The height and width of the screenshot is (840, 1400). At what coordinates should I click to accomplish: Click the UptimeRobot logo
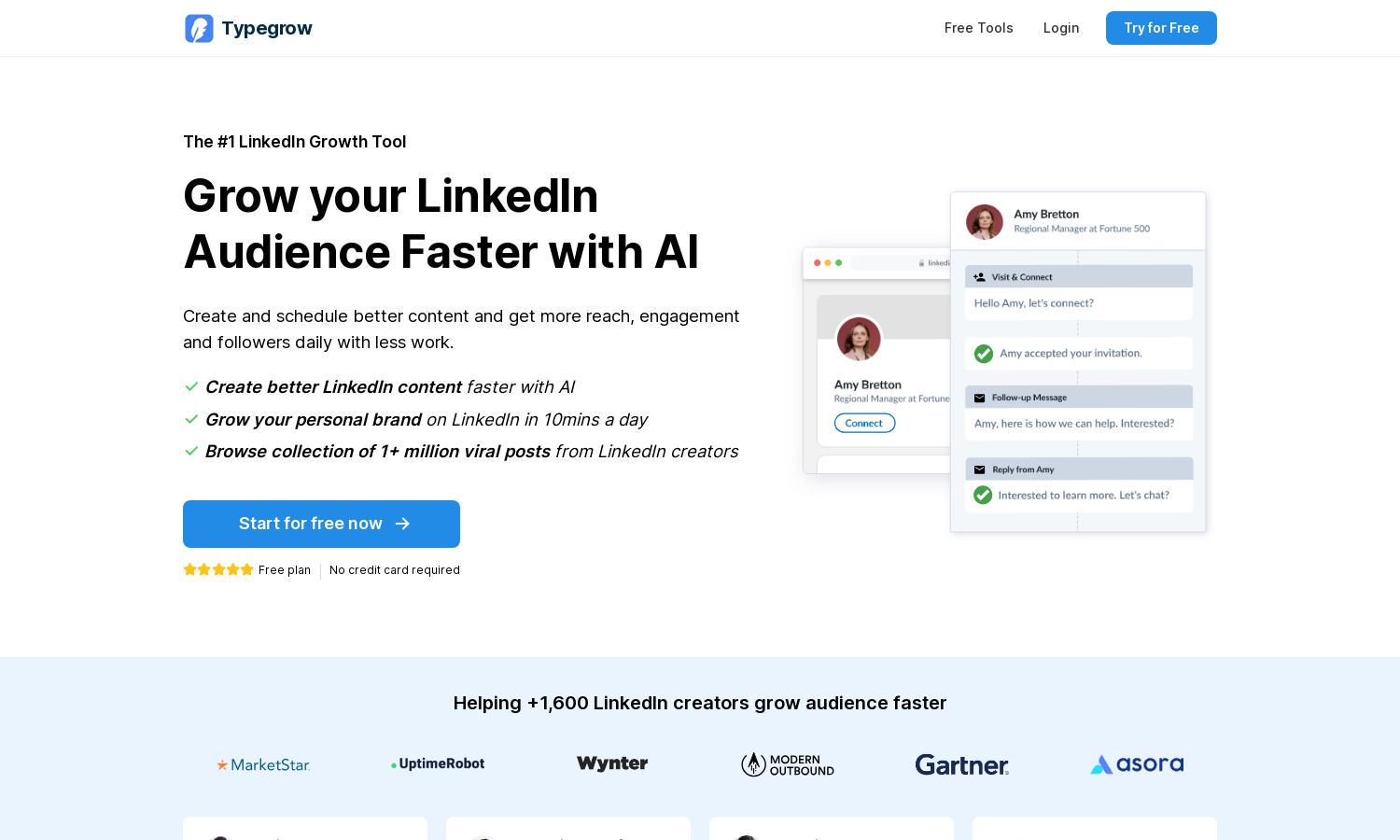point(438,763)
